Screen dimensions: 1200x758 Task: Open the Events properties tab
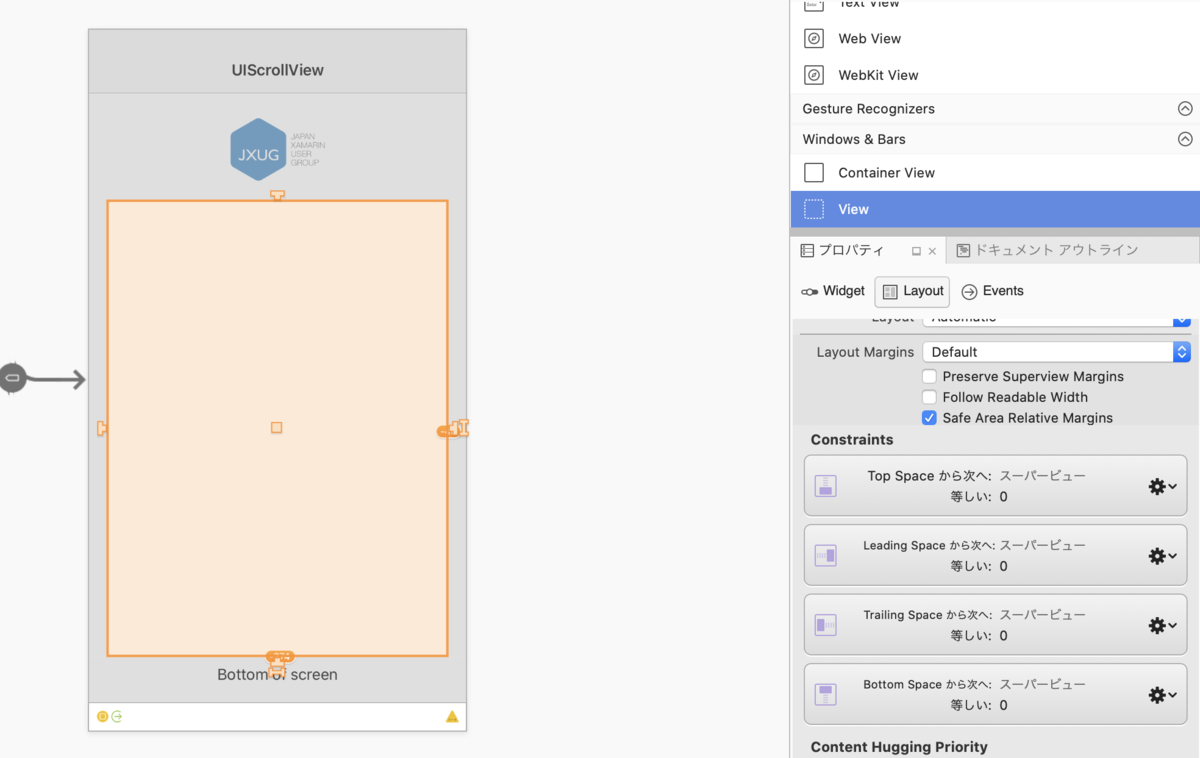[993, 291]
